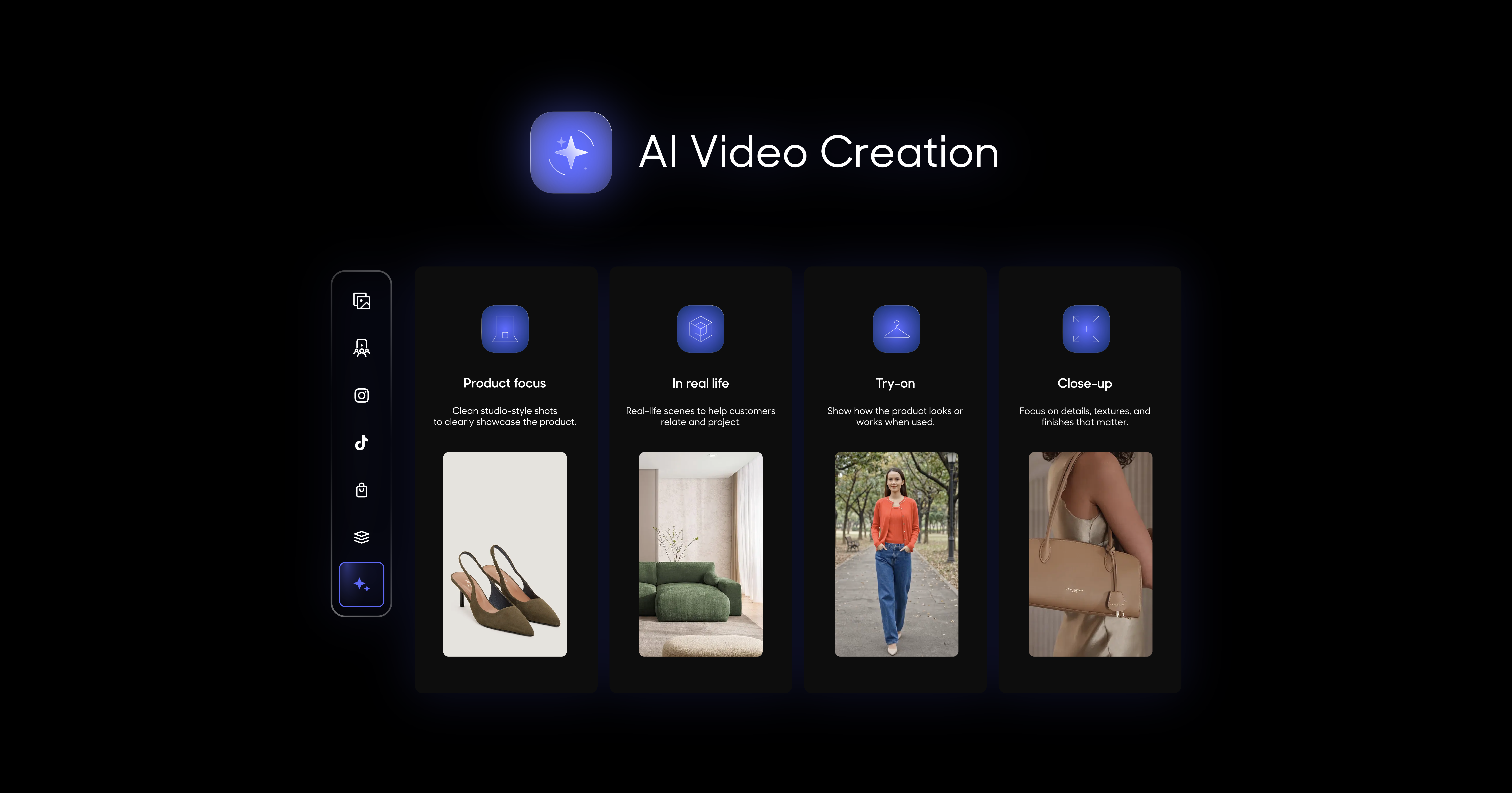Open the image gallery sidebar icon
This screenshot has width=1512, height=793.
[362, 301]
